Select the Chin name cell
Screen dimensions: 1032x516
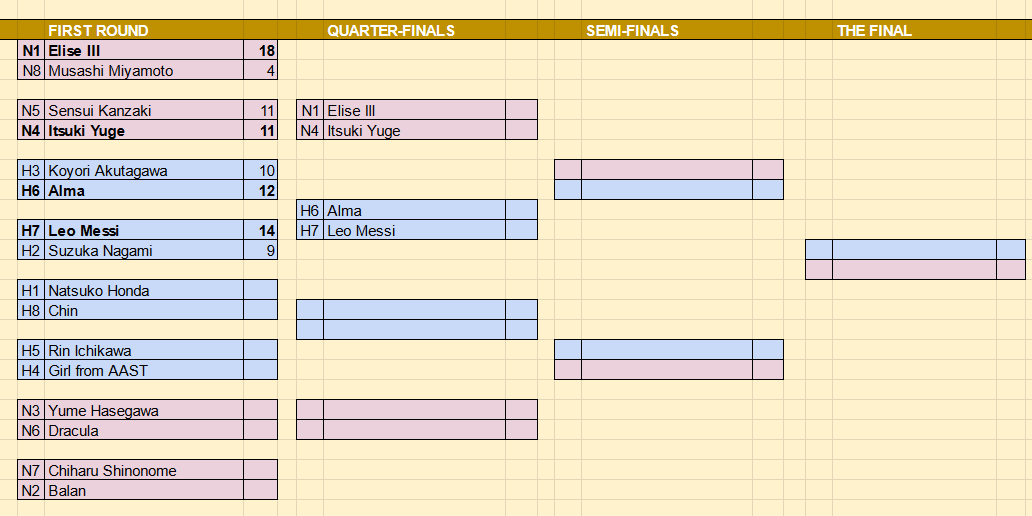(x=143, y=311)
